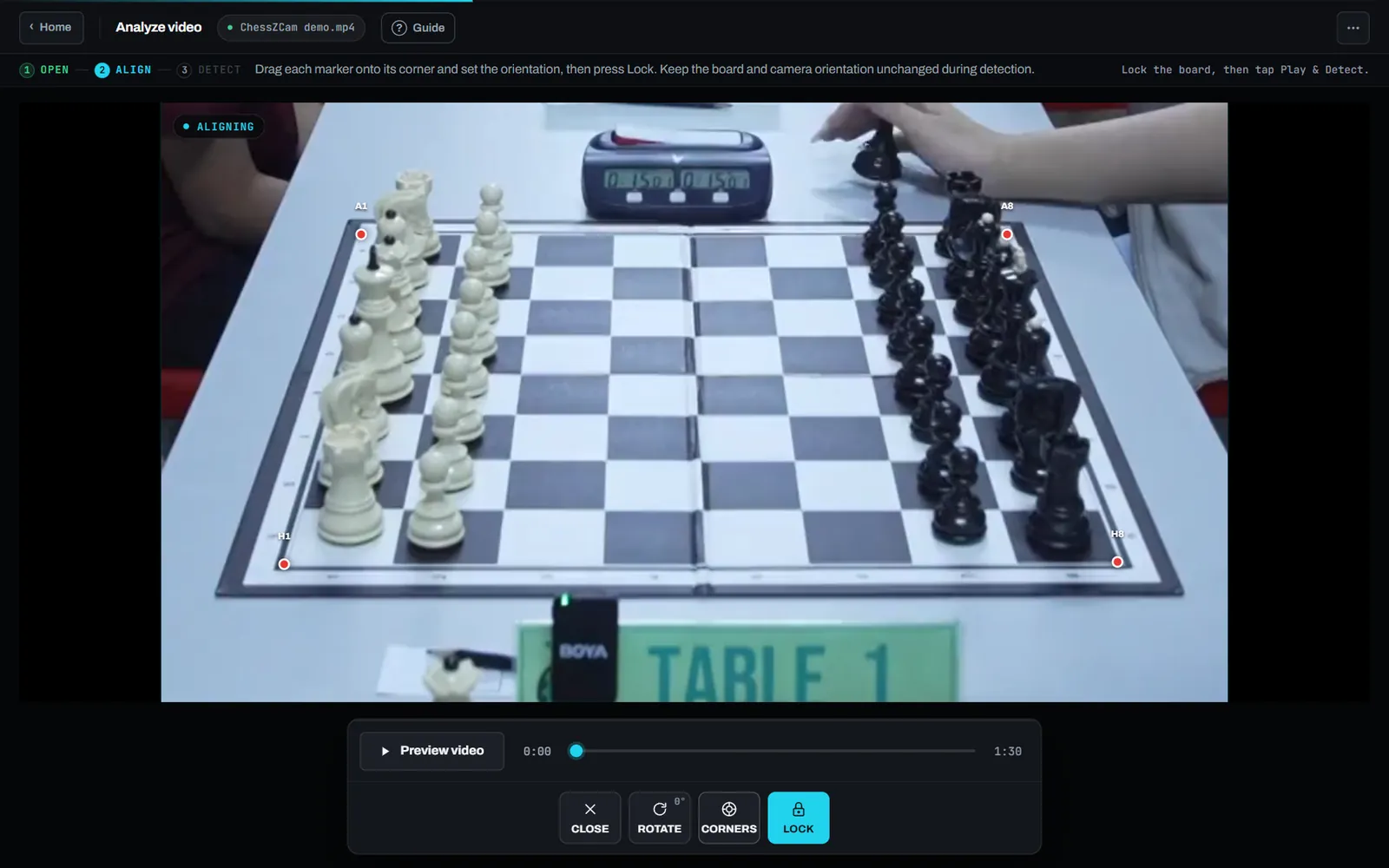Click the video timeline scrubber handle
Image resolution: width=1389 pixels, height=868 pixels.
[x=576, y=751]
